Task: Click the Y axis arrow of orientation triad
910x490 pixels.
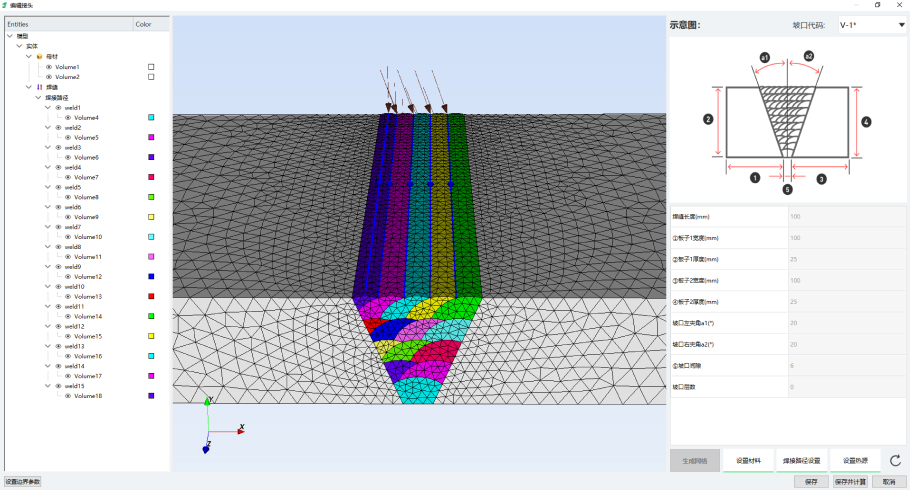Action: coord(207,401)
